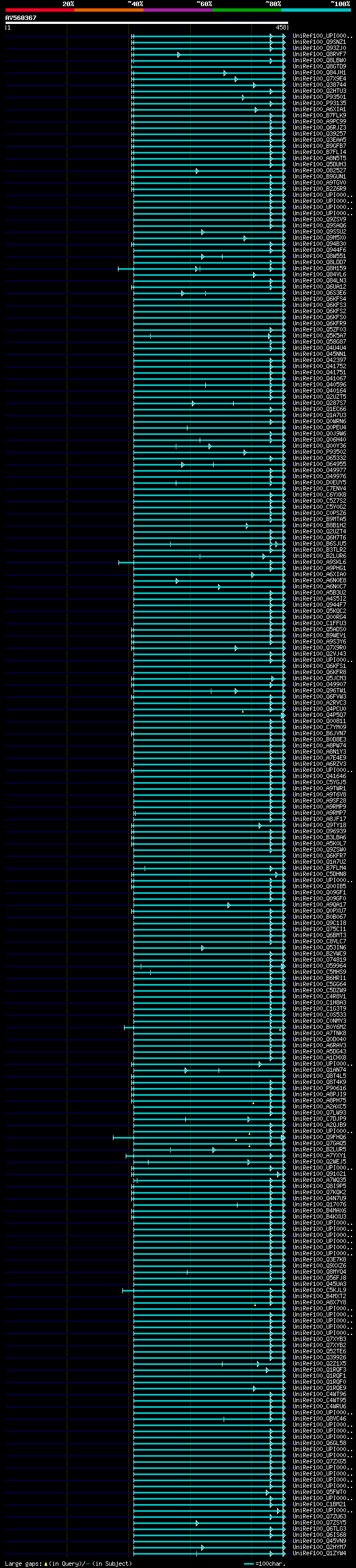
Task: Open hit UniRef100_Q93ZJ0
Action: point(319,48)
